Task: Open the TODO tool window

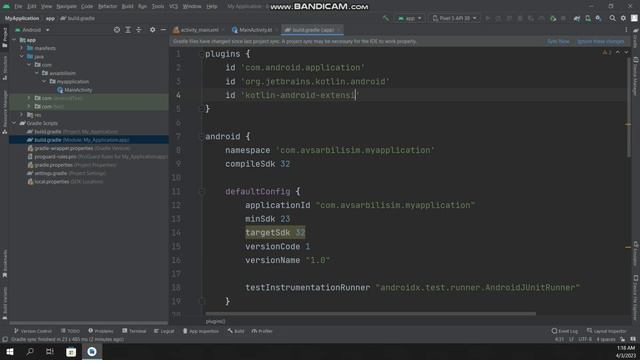Action: click(70, 331)
